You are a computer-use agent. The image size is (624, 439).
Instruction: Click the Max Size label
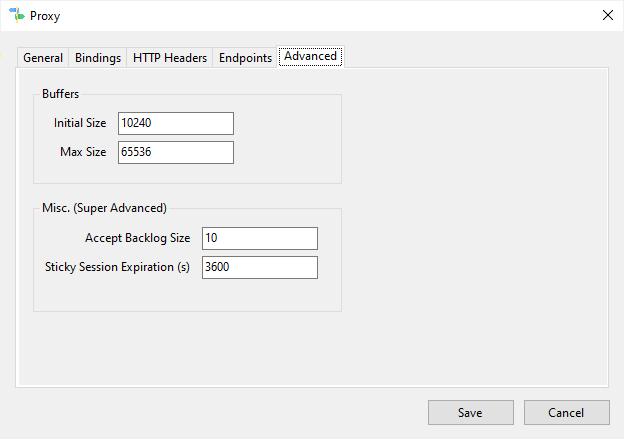(x=83, y=152)
